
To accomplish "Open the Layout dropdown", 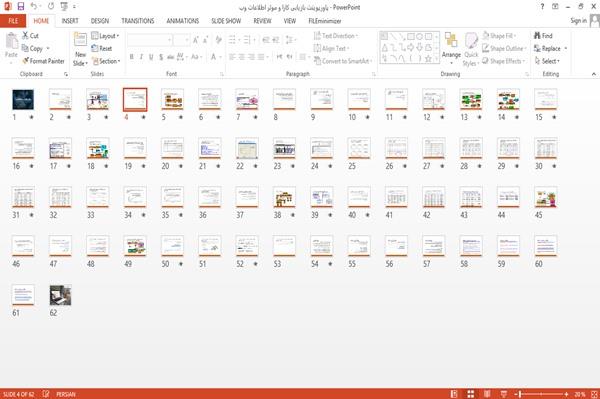I will coord(105,36).
